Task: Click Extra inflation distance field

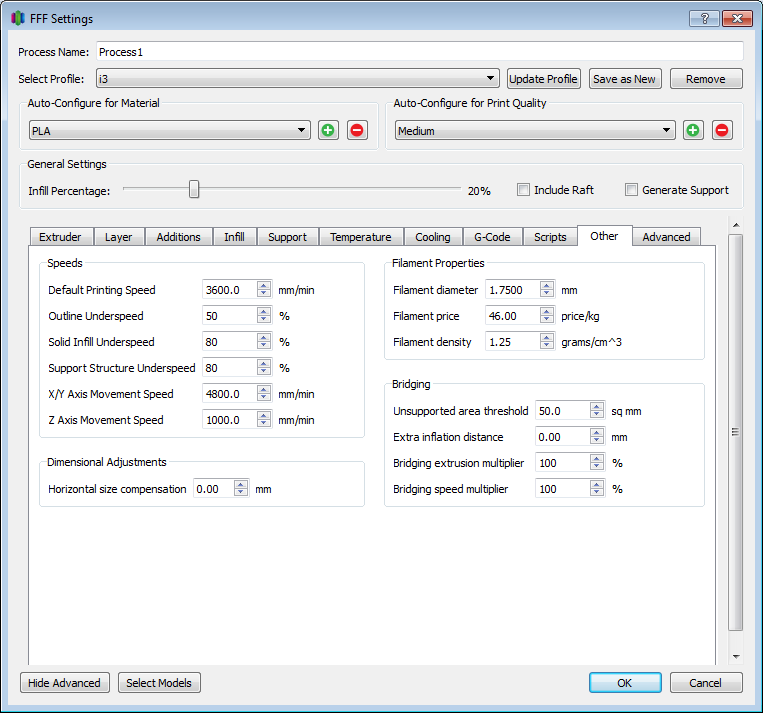Action: click(x=563, y=437)
